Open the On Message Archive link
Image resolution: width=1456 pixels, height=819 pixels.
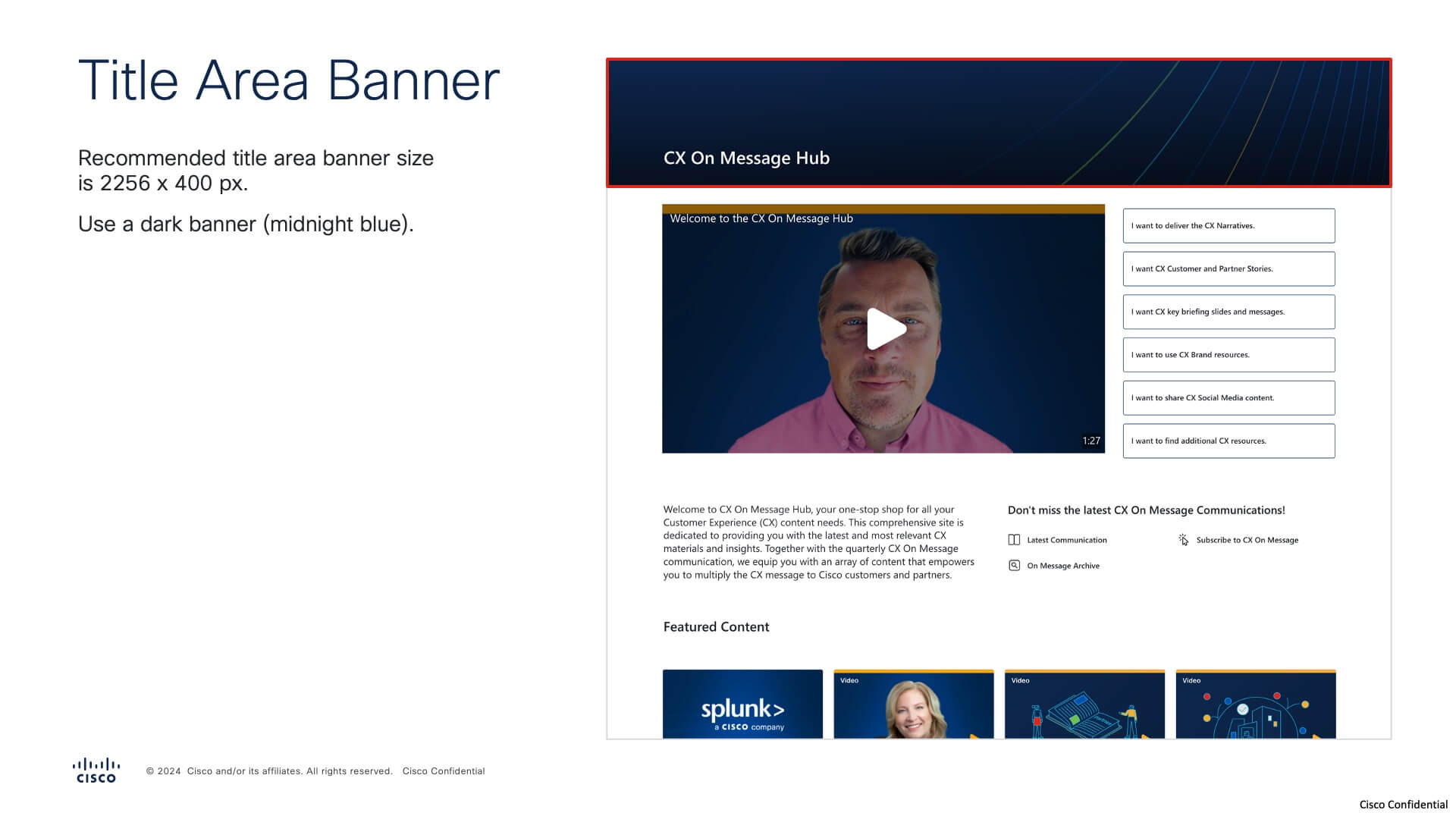click(1062, 566)
